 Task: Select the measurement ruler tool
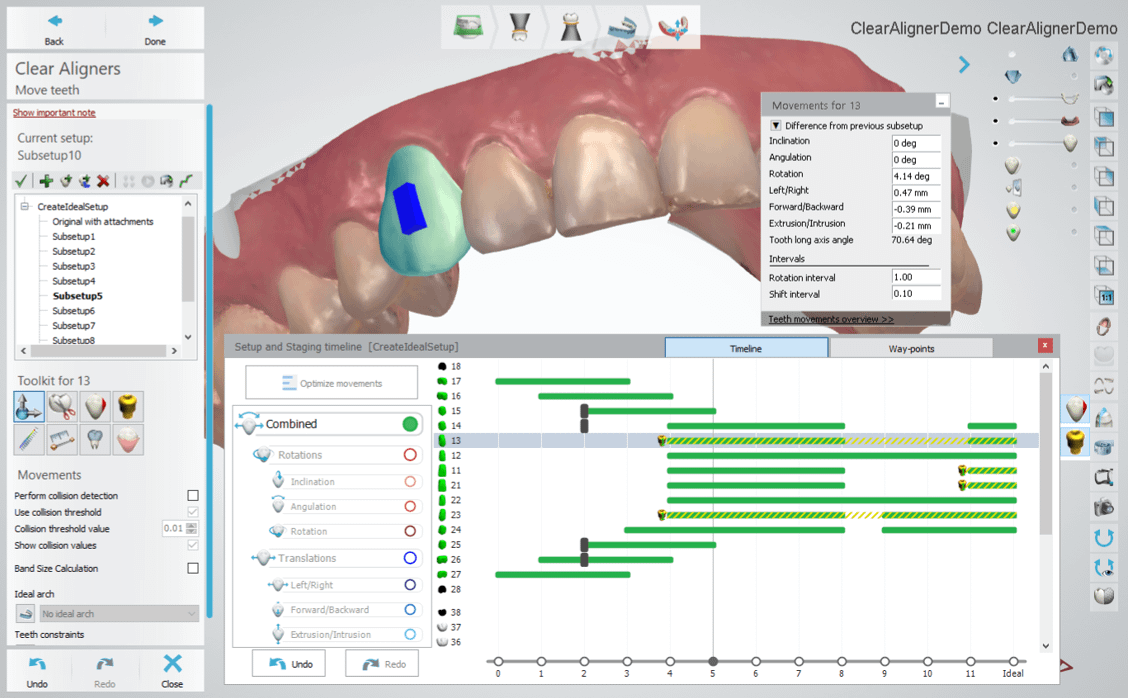(62, 439)
